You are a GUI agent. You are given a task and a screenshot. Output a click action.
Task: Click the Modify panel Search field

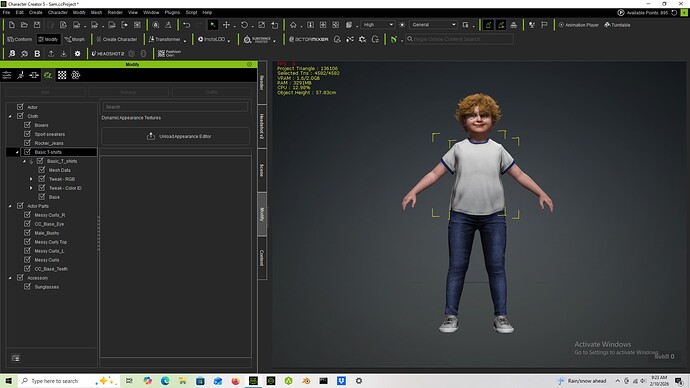[175, 107]
